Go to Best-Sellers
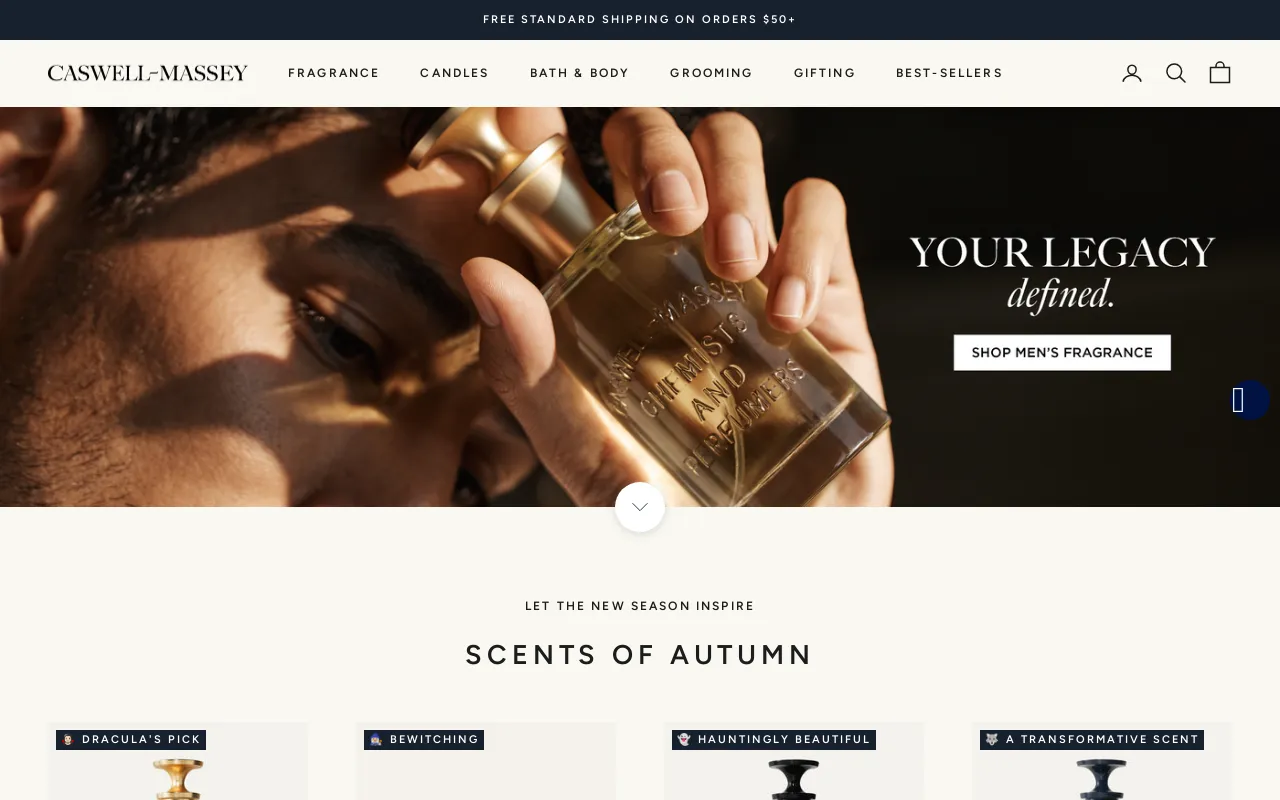Image resolution: width=1280 pixels, height=800 pixels. [x=949, y=73]
